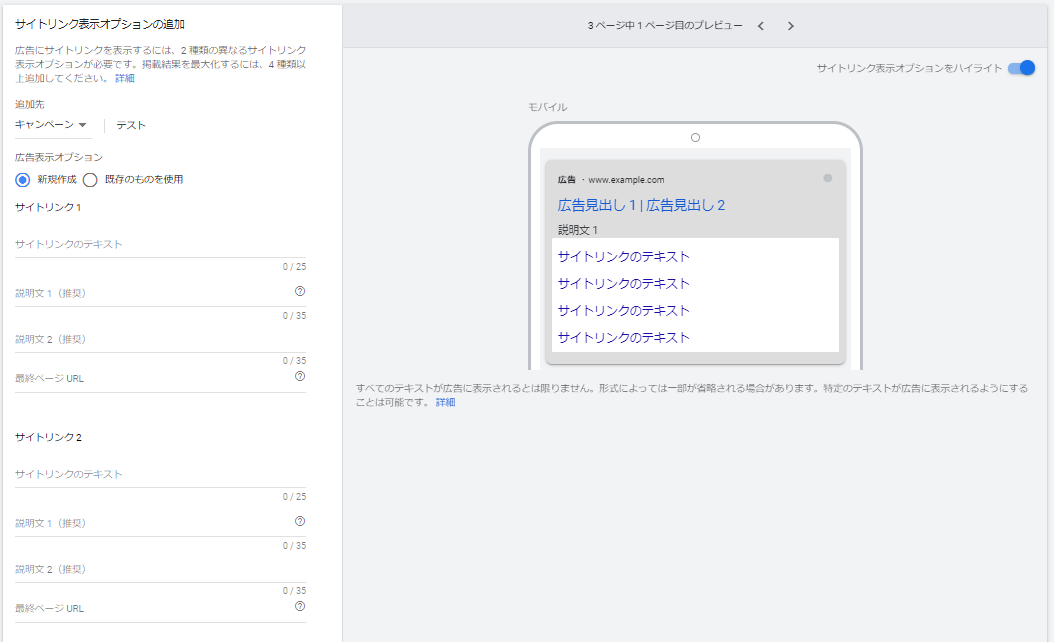Click the second サイトリンクのテキスト preview link
Image resolution: width=1054 pixels, height=642 pixels.
(624, 283)
